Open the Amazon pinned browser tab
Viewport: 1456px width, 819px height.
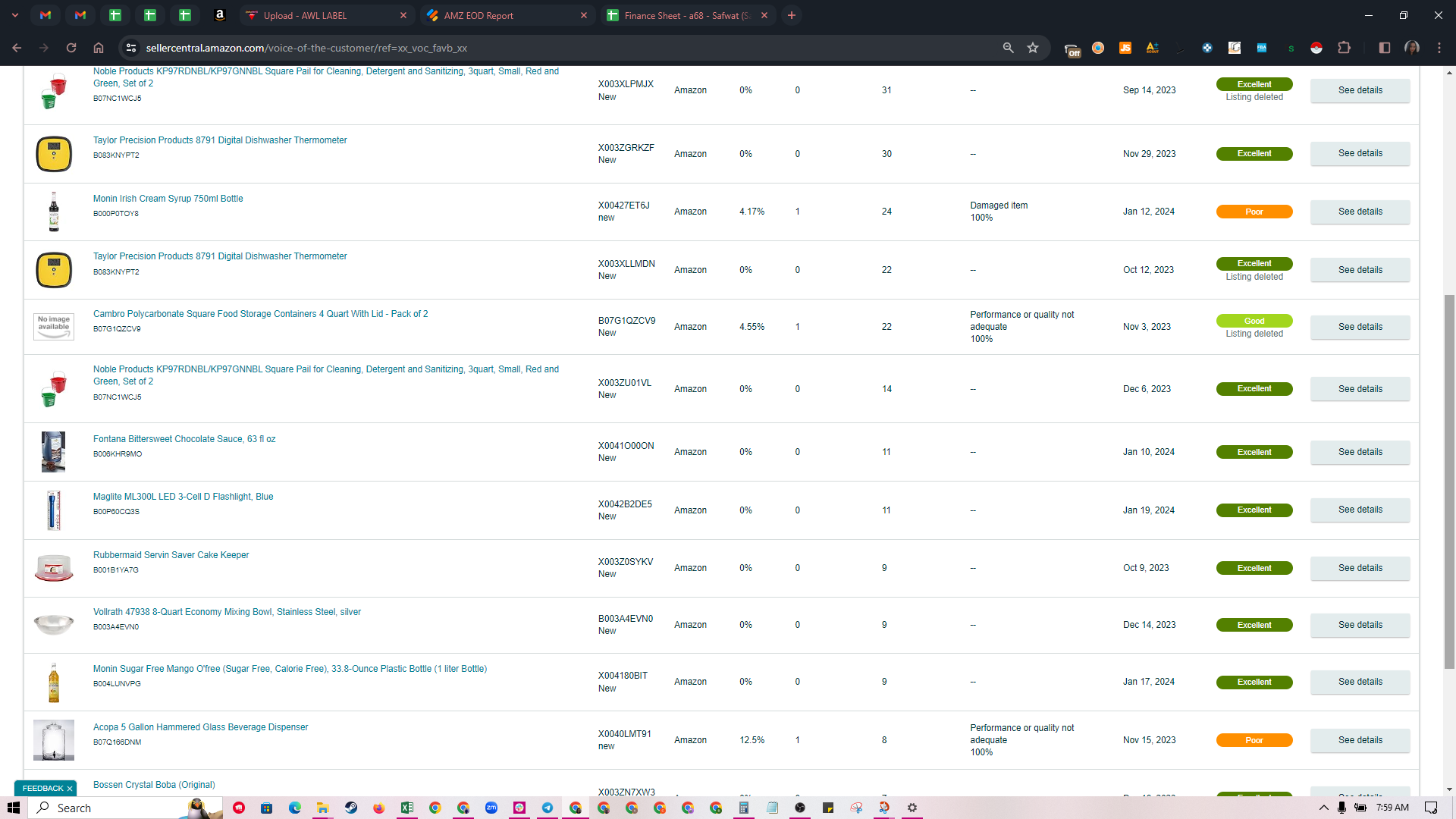click(219, 15)
